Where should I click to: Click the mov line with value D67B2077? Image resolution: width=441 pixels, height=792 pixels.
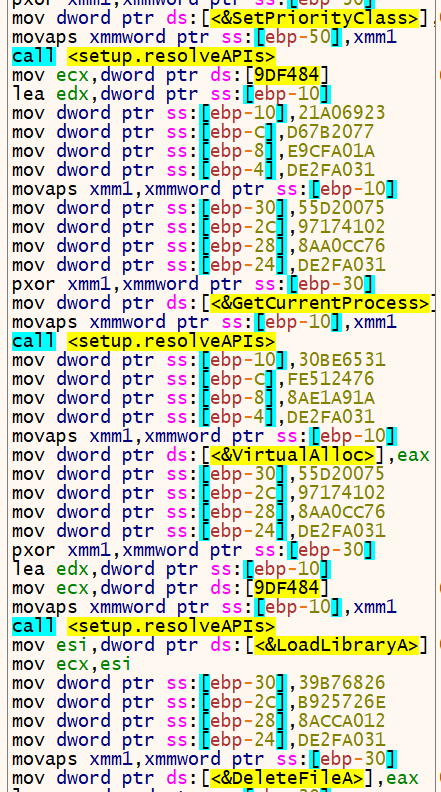[x=193, y=132]
